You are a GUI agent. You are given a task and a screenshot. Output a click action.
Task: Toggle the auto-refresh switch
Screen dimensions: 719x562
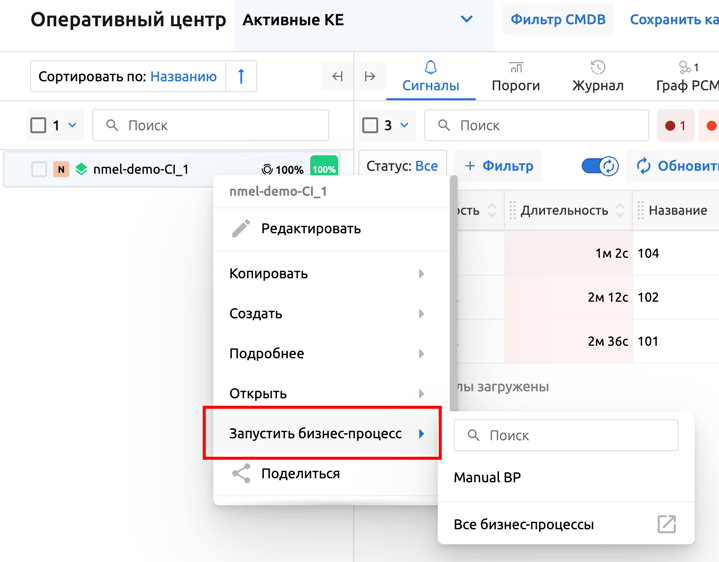(600, 166)
